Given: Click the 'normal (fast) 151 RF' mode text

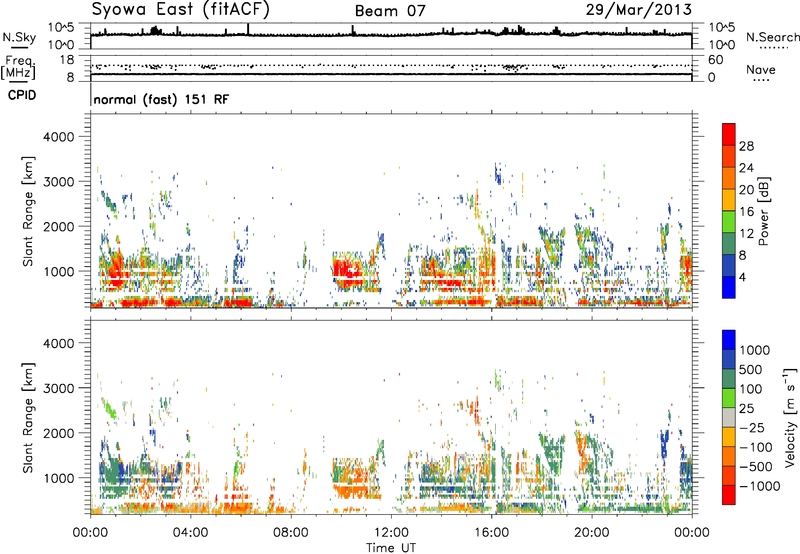Looking at the screenshot, I should 161,99.
